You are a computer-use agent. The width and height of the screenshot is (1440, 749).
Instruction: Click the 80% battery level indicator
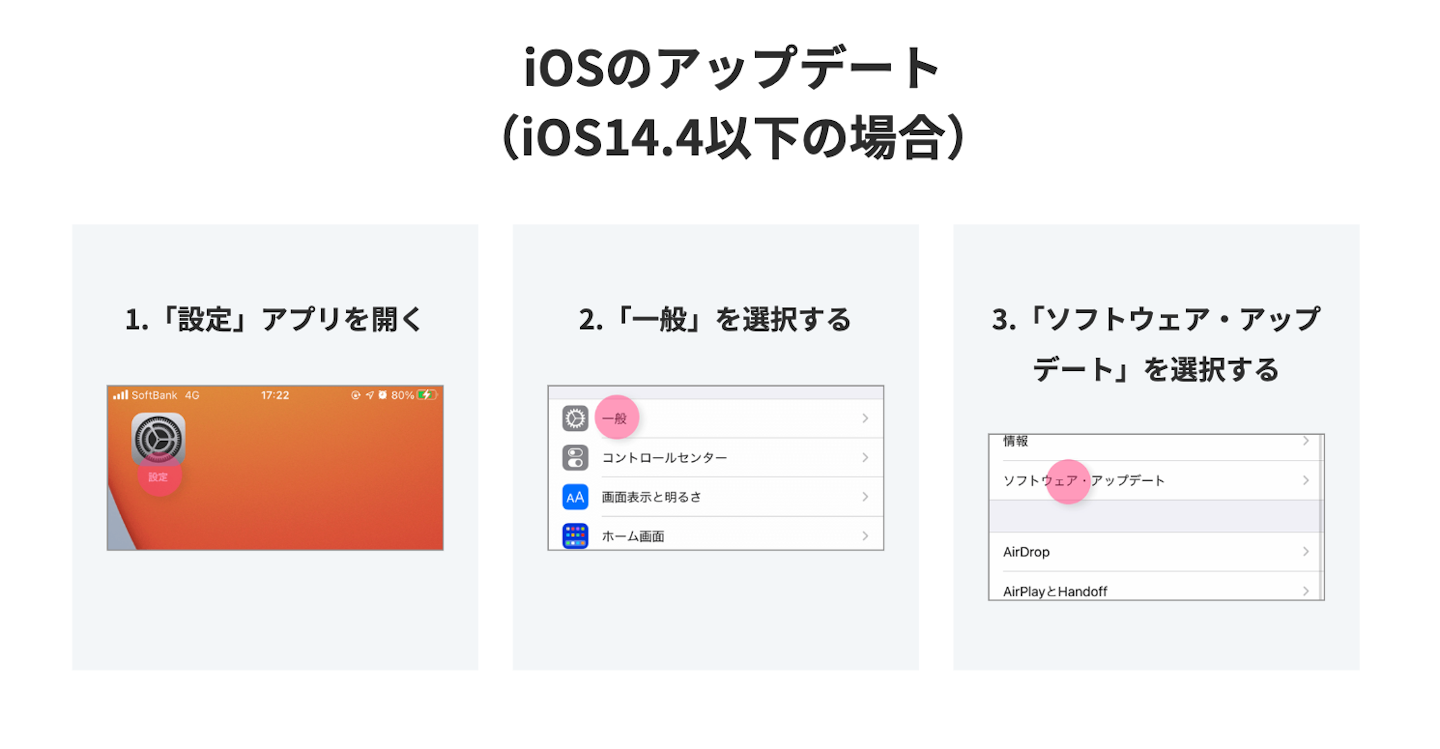[x=401, y=394]
